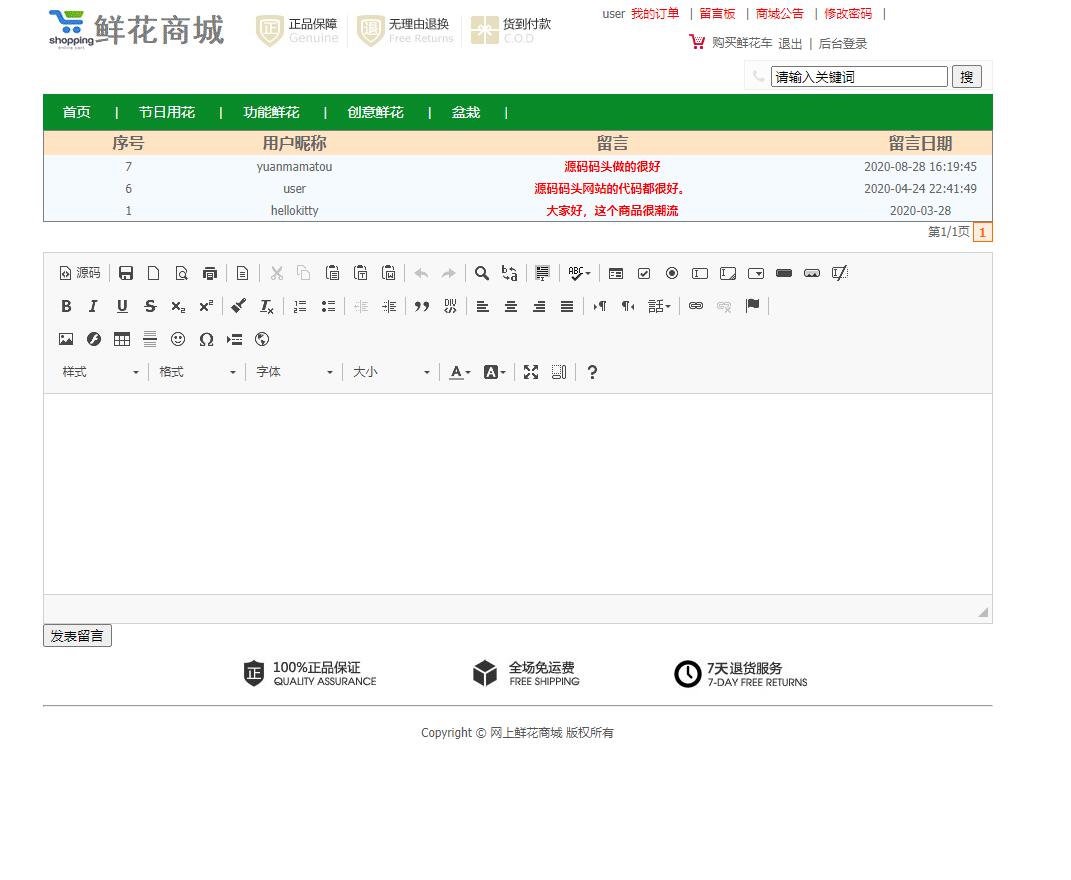Select the Source code editing icon
This screenshot has height=880, width=1071.
pyautogui.click(x=80, y=273)
